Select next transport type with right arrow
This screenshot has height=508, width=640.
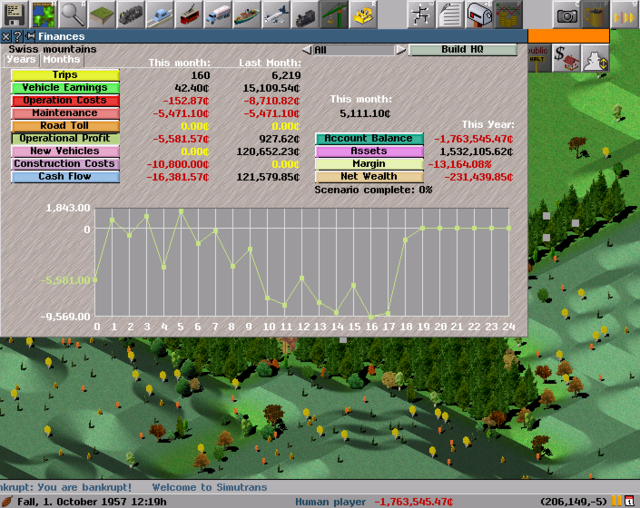coord(401,50)
